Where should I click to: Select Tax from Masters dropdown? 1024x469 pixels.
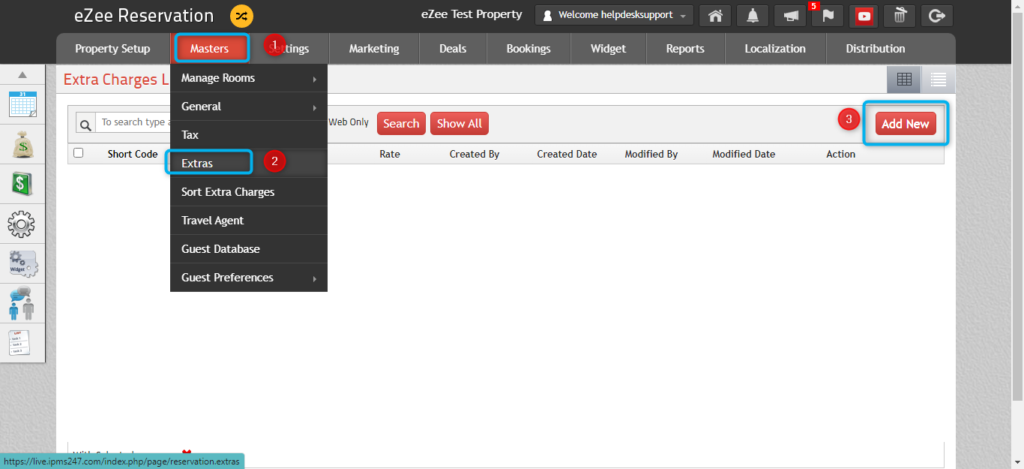[249, 135]
